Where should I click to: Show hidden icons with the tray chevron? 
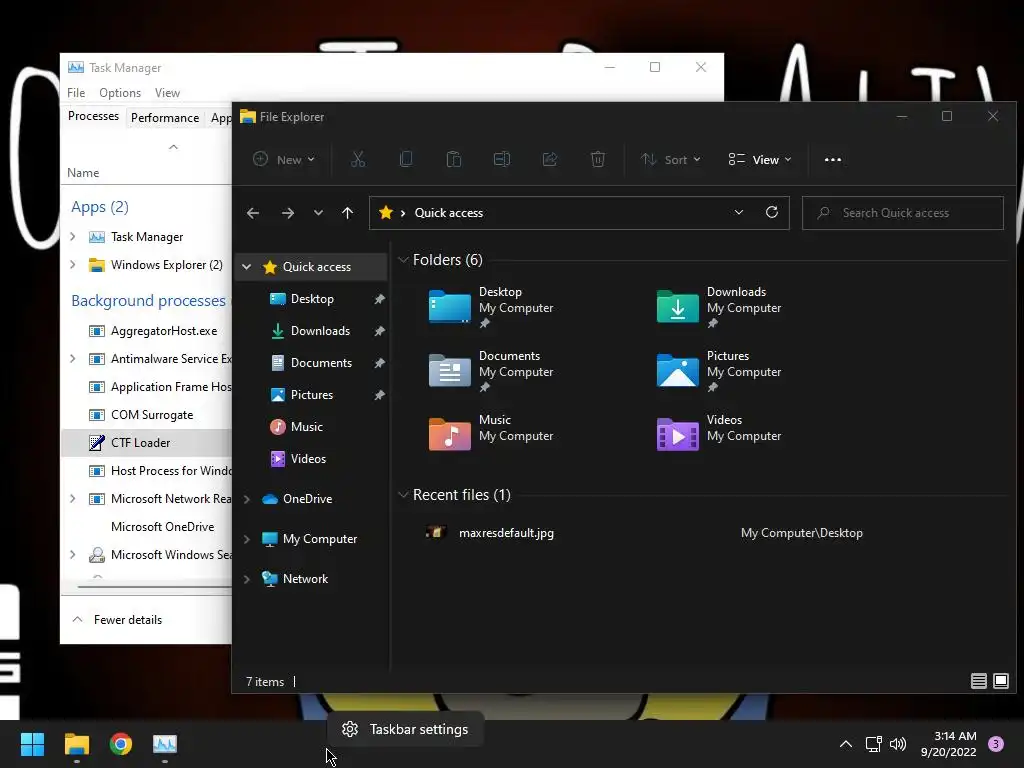(x=846, y=744)
